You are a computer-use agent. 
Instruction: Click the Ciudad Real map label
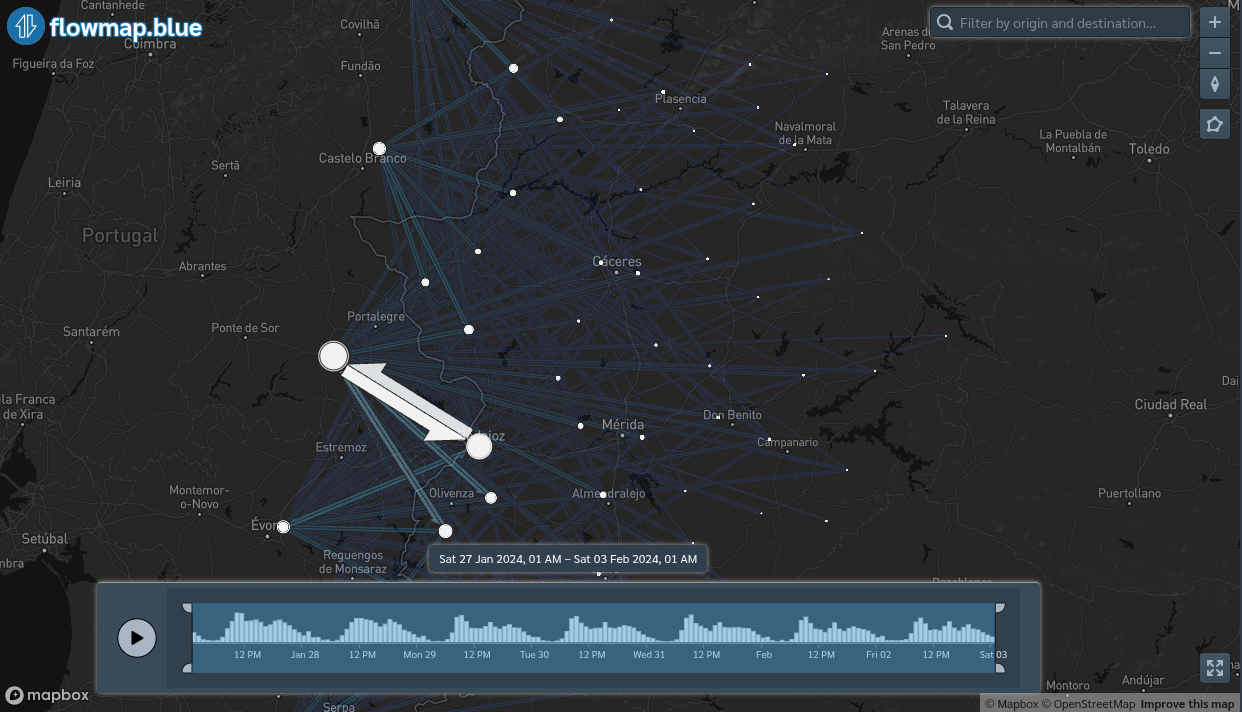pyautogui.click(x=1170, y=405)
